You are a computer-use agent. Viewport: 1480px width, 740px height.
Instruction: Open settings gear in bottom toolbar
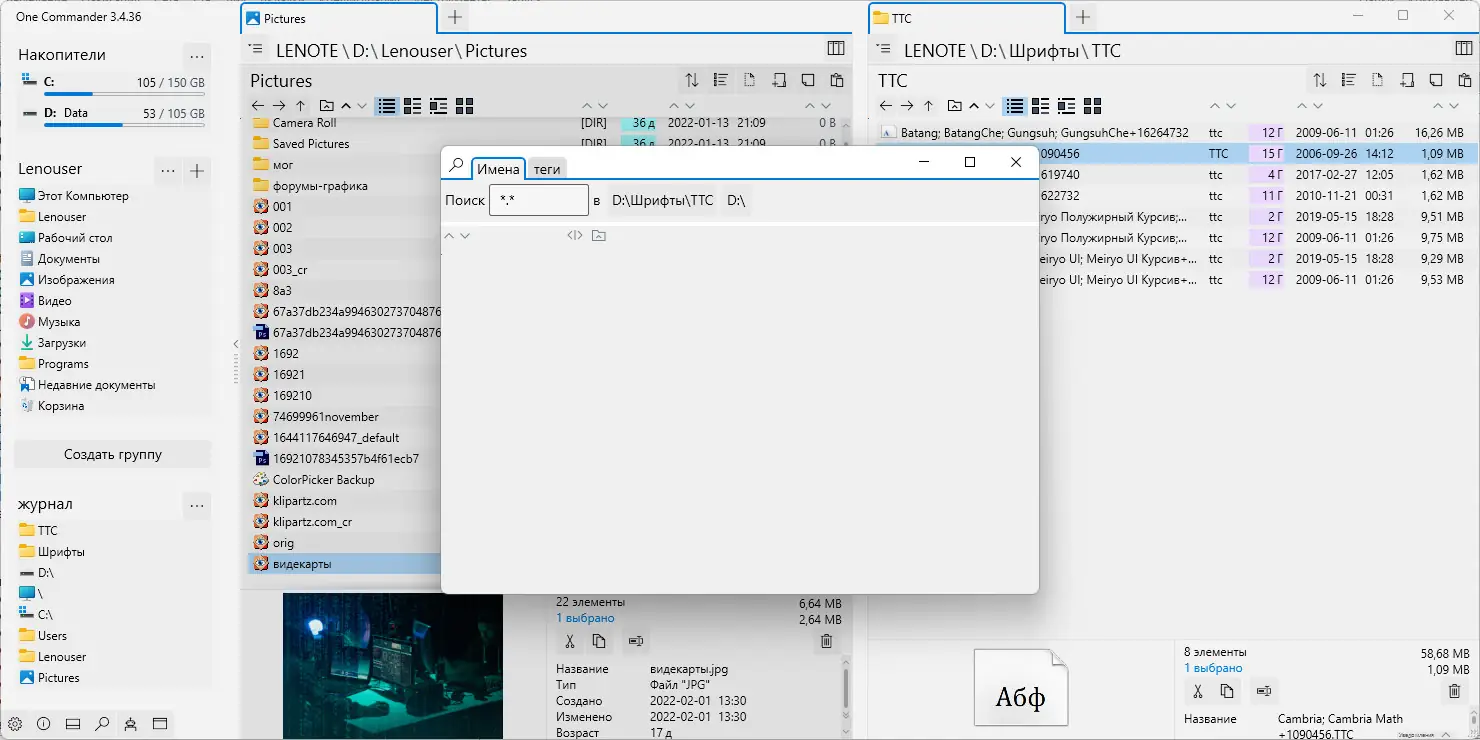pyautogui.click(x=15, y=724)
